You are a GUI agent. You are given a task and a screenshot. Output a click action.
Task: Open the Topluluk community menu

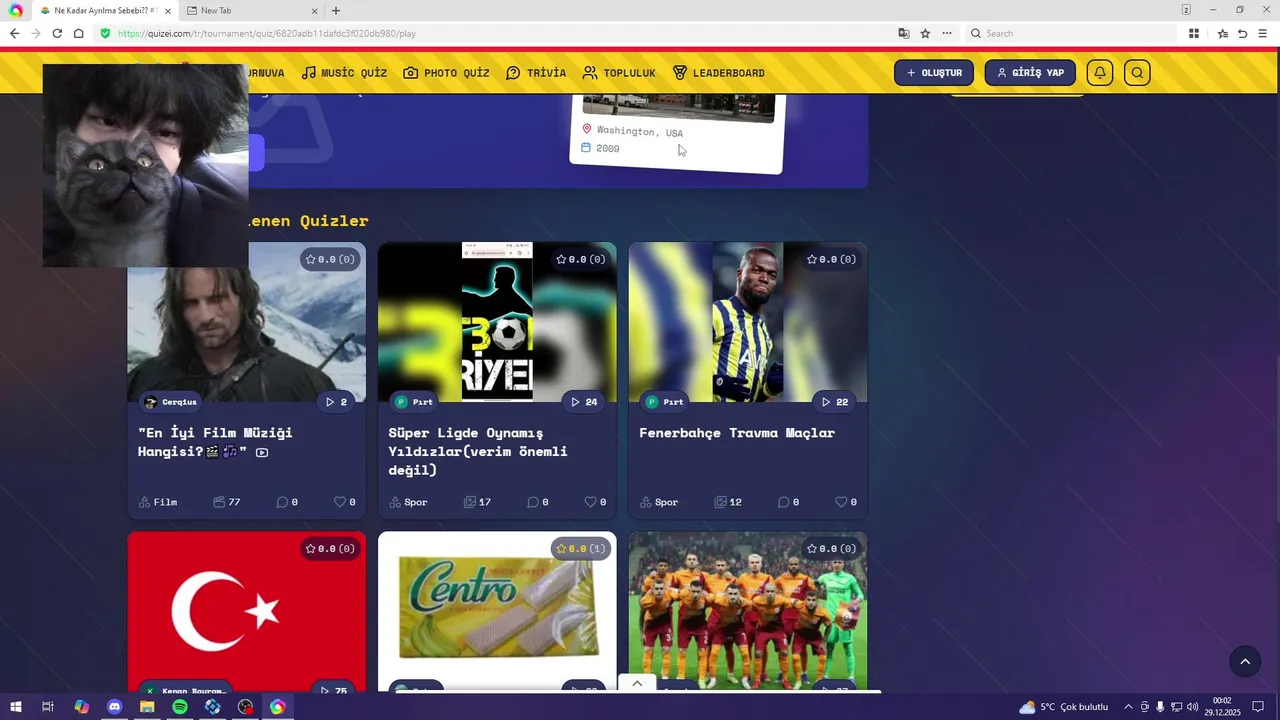[x=619, y=73]
